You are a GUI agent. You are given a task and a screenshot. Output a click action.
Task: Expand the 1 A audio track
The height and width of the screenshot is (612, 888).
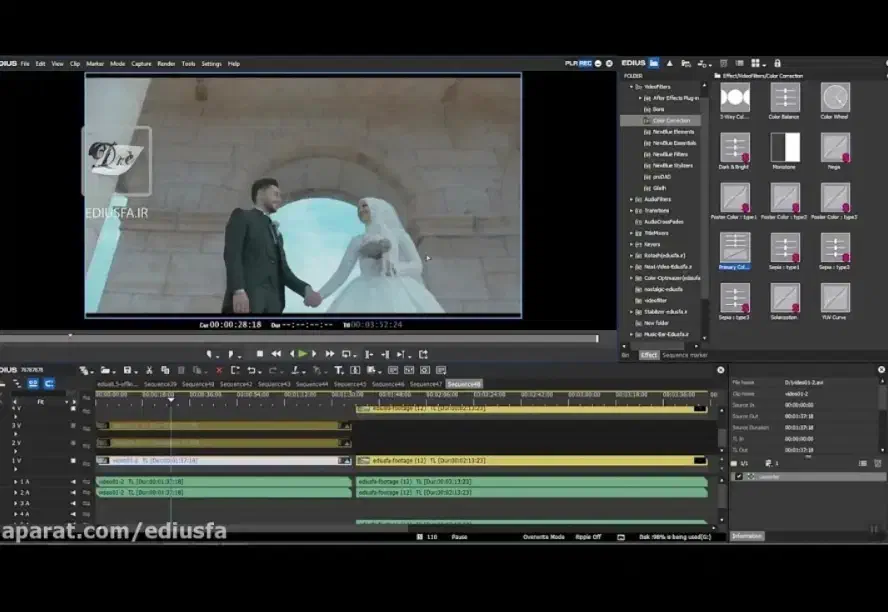(15, 482)
